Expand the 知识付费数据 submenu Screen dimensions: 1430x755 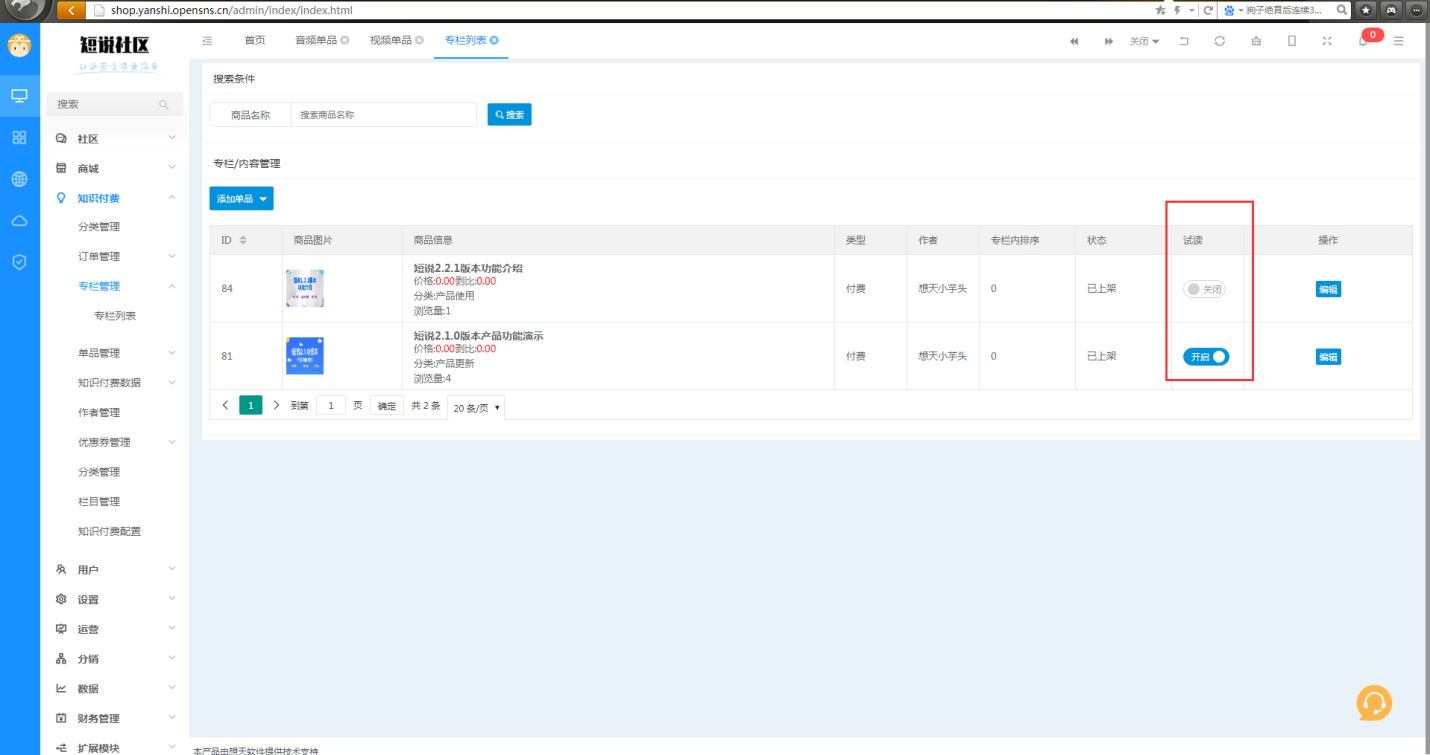click(x=115, y=383)
